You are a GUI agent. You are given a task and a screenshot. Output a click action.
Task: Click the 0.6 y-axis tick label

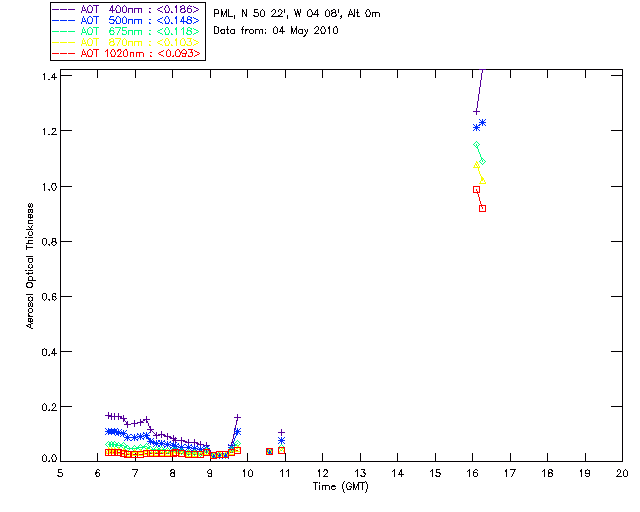tap(49, 297)
